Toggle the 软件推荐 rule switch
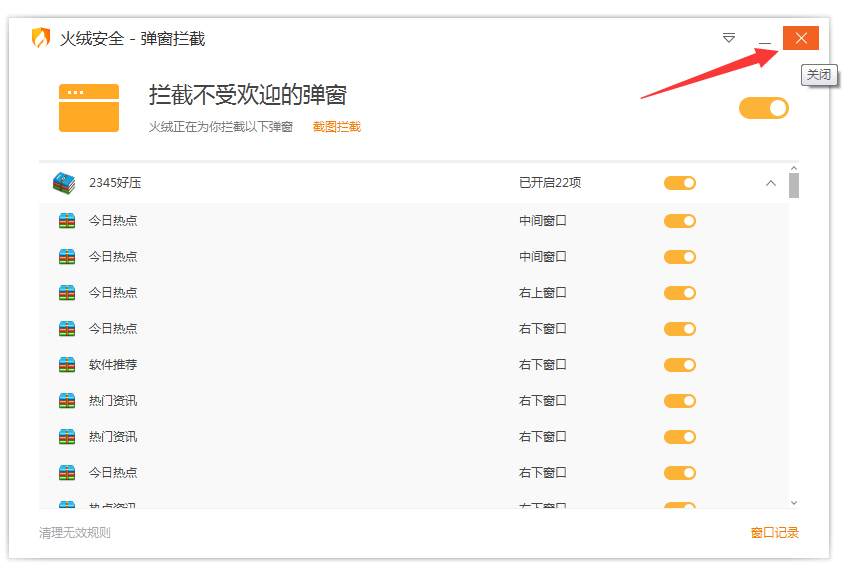This screenshot has width=848, height=568. point(680,365)
